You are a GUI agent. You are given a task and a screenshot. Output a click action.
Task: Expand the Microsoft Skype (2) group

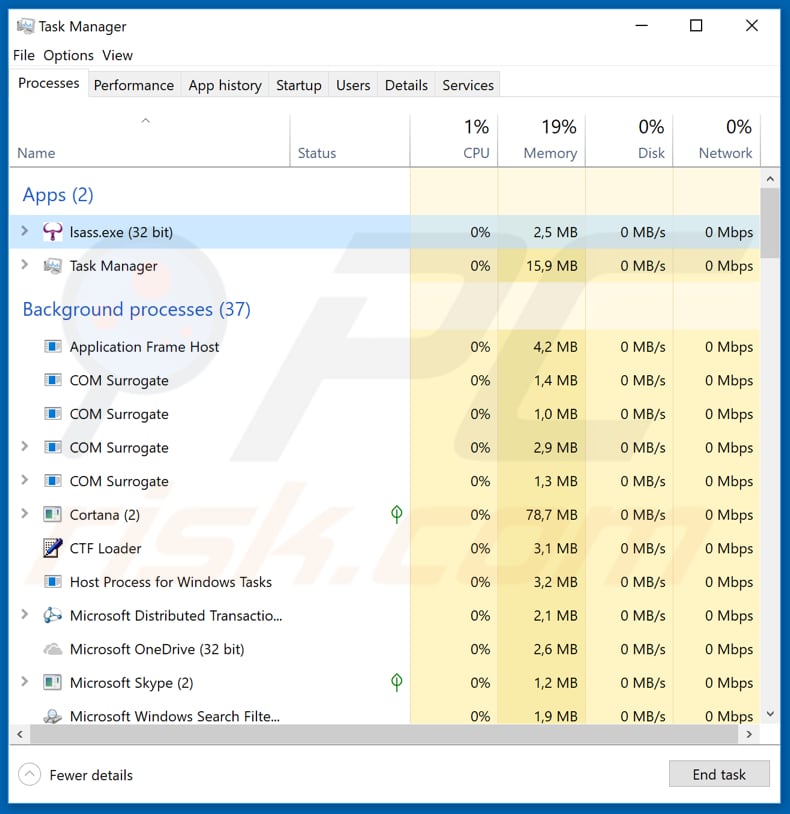point(24,681)
